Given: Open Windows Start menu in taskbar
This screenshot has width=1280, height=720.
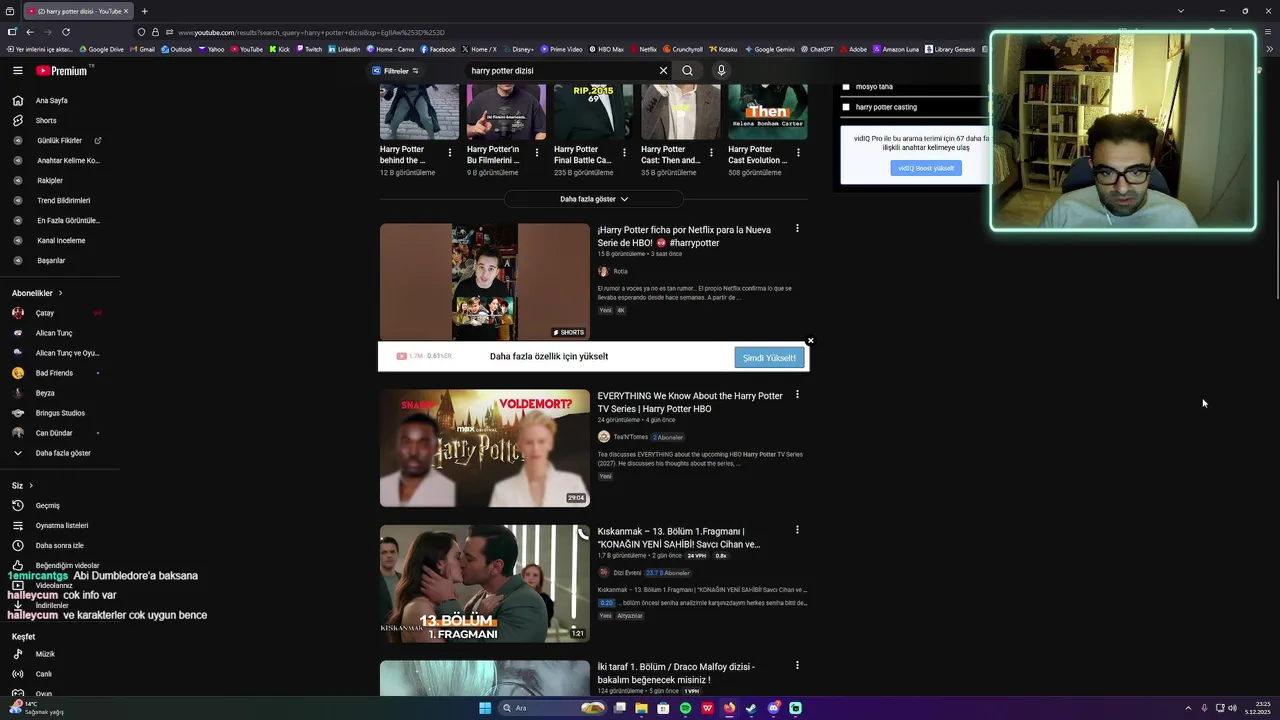Looking at the screenshot, I should (485, 708).
